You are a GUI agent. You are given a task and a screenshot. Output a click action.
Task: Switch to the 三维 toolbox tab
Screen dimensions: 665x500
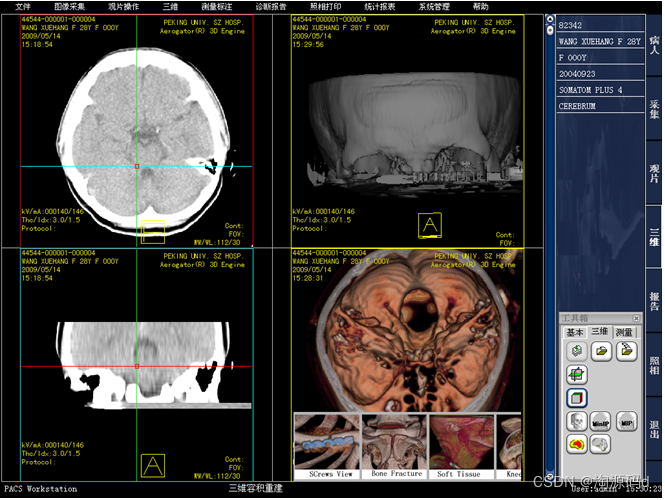point(600,332)
